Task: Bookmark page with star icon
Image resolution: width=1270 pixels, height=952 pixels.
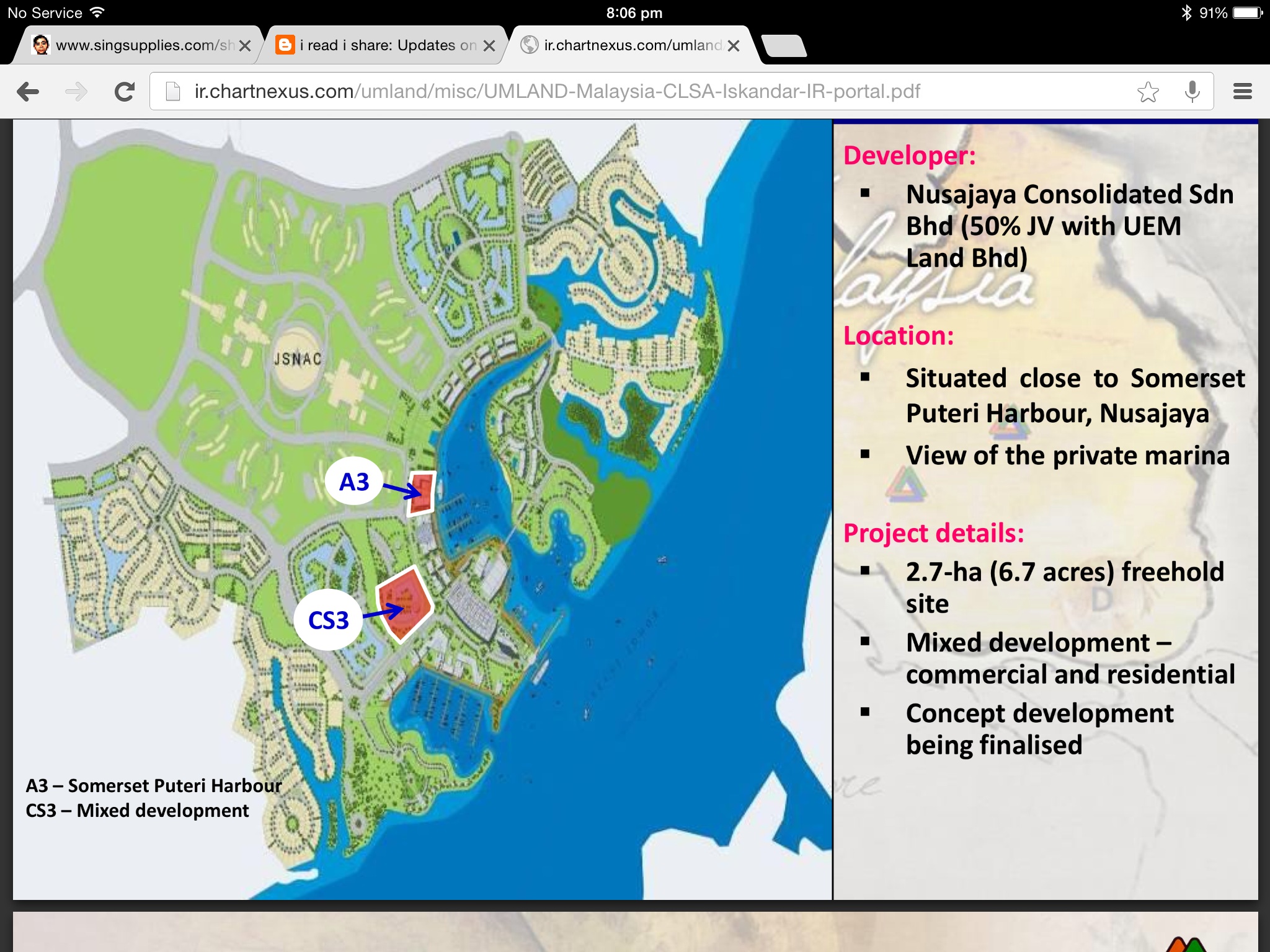Action: coord(1148,92)
